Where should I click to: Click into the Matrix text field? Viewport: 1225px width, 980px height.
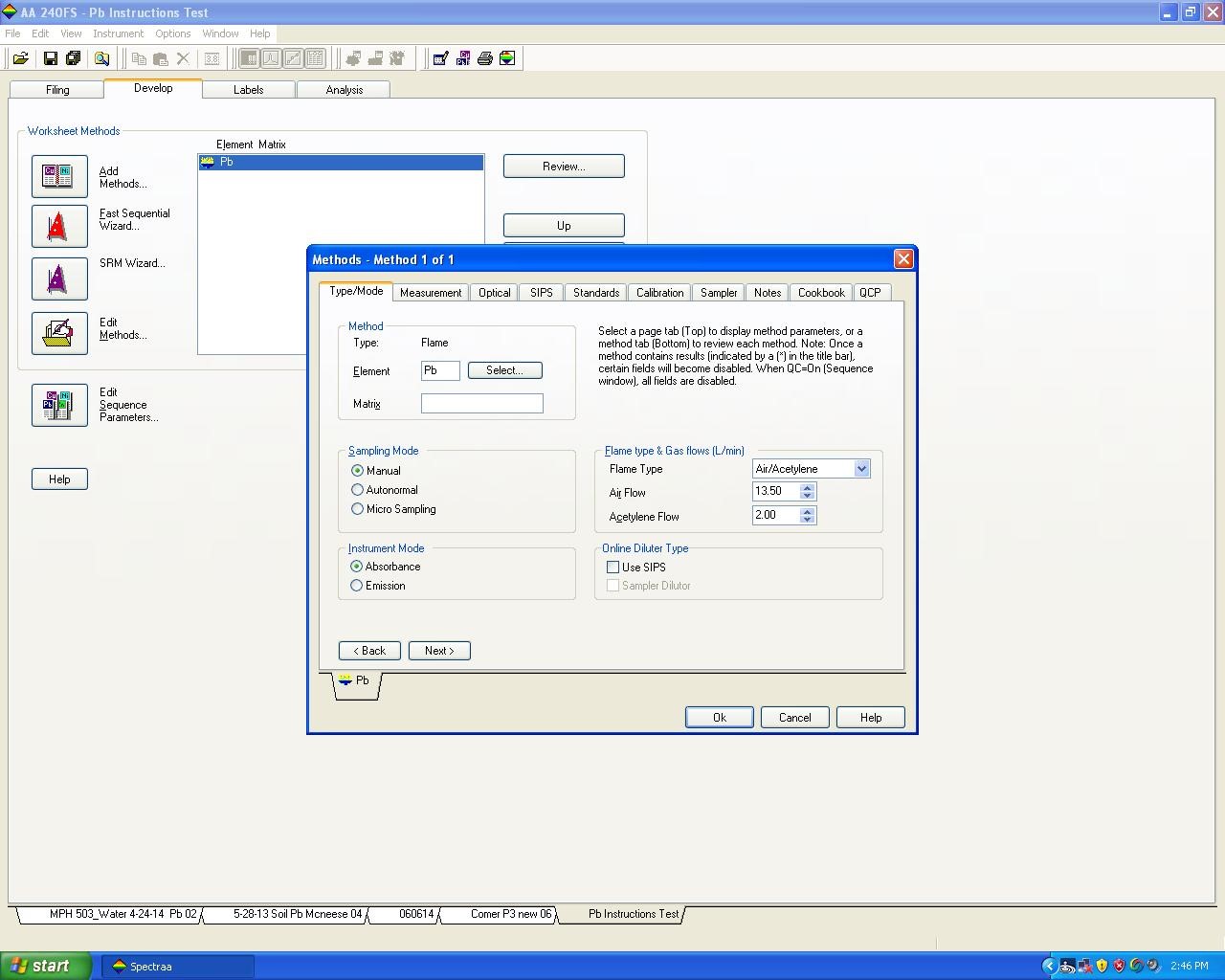tap(481, 404)
